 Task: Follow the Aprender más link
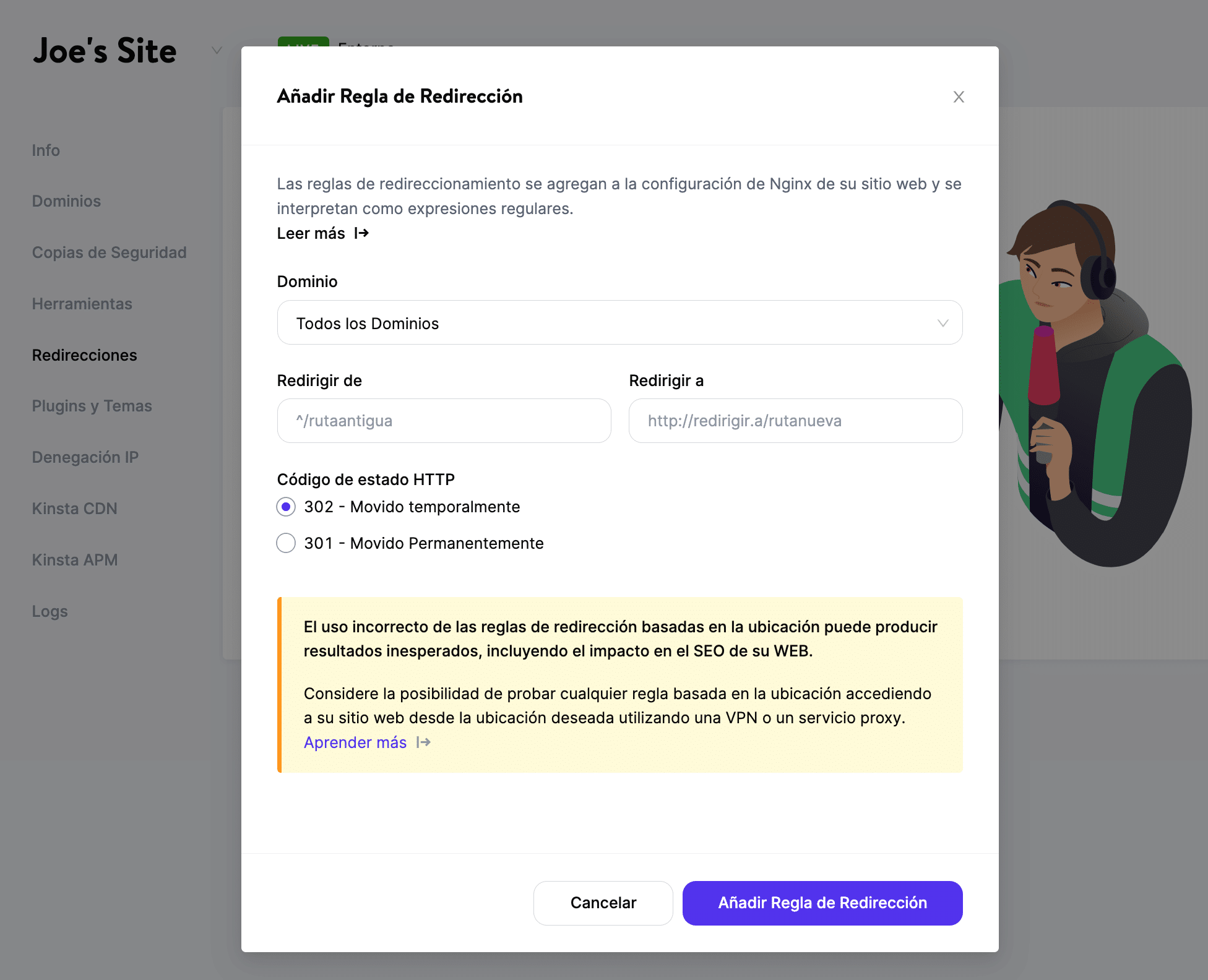(355, 742)
